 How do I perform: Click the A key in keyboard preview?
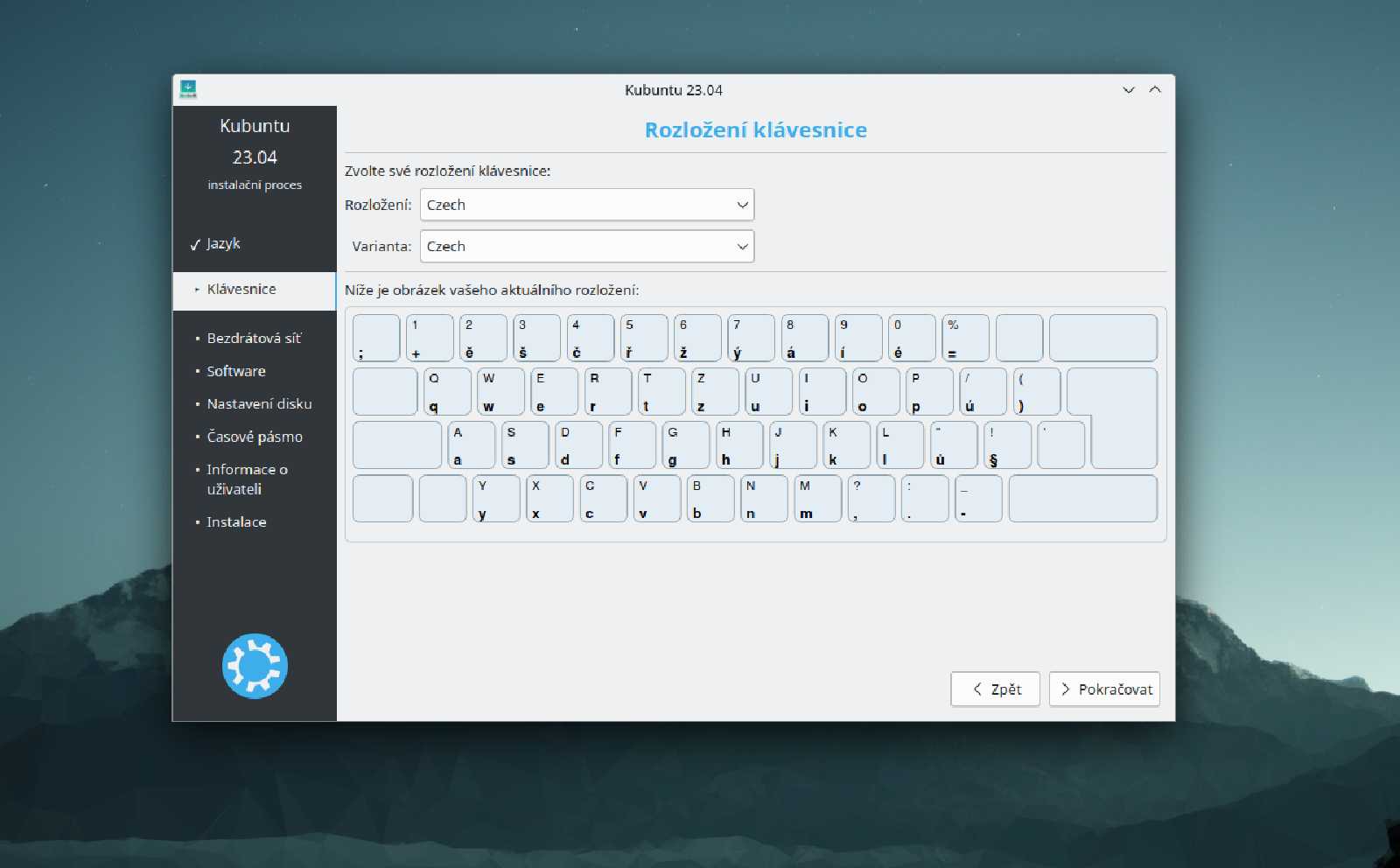pyautogui.click(x=472, y=444)
